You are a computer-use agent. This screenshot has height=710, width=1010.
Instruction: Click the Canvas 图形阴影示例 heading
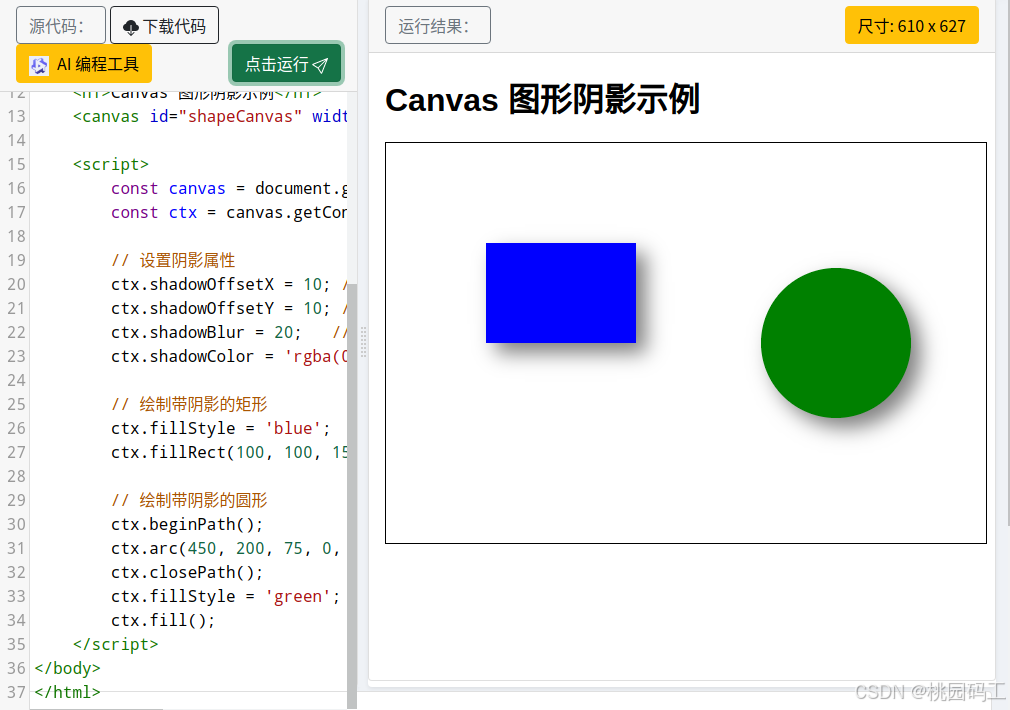pos(542,100)
